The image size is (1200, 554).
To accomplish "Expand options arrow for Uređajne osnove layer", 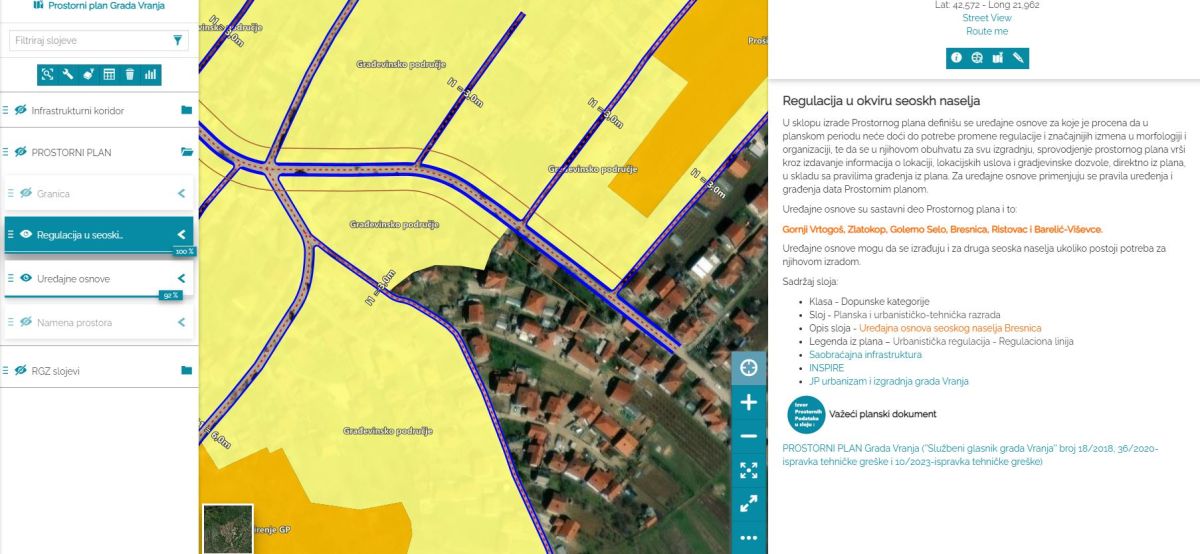I will tap(182, 279).
